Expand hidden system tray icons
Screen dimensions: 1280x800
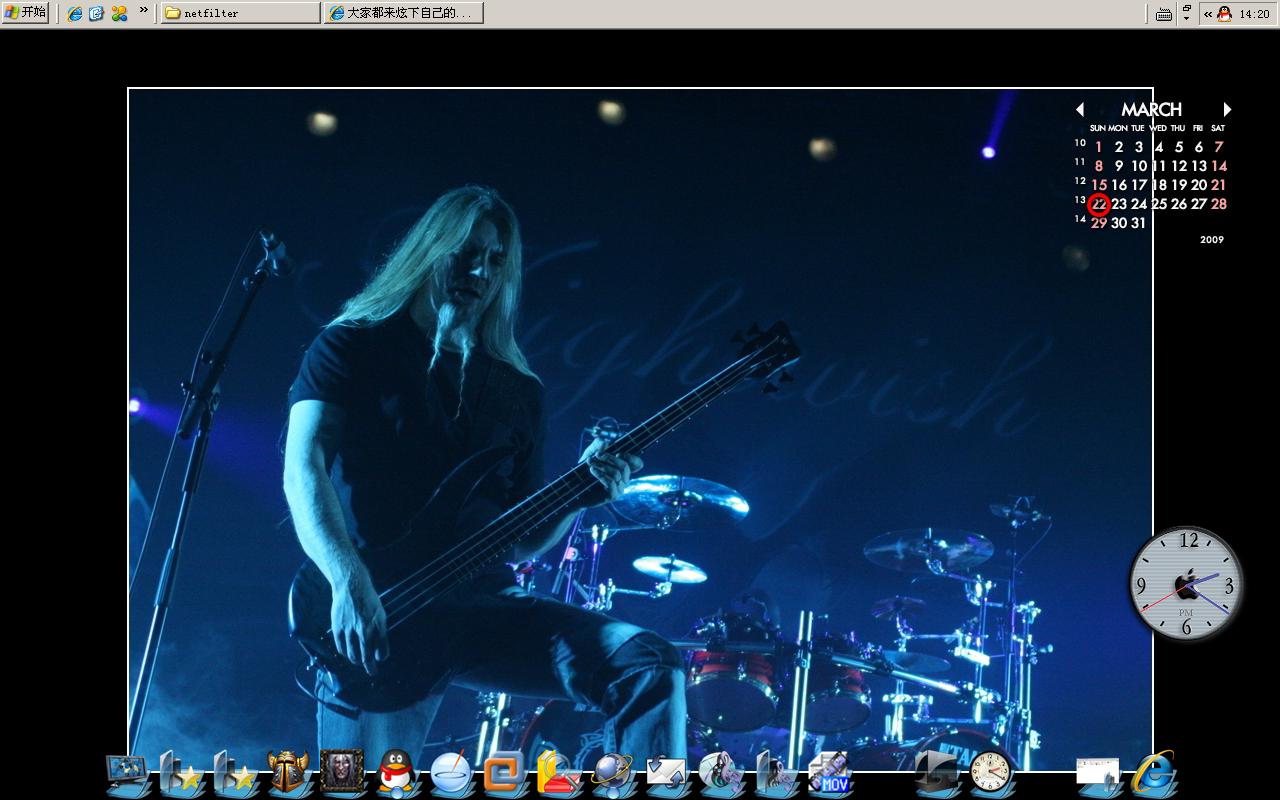click(1207, 14)
